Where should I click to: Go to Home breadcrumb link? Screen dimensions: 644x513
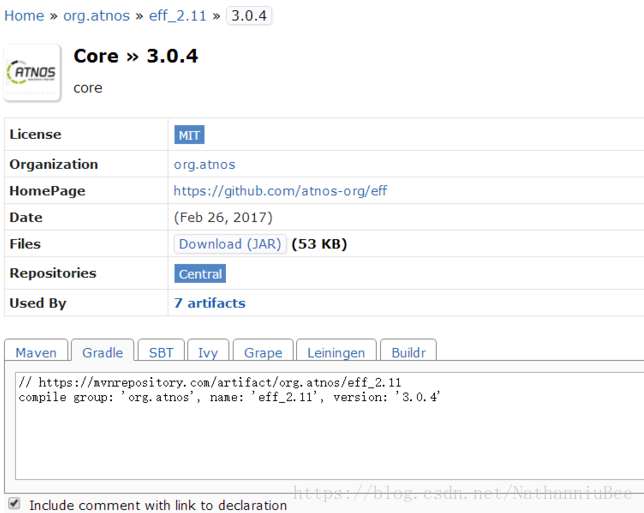click(x=24, y=16)
